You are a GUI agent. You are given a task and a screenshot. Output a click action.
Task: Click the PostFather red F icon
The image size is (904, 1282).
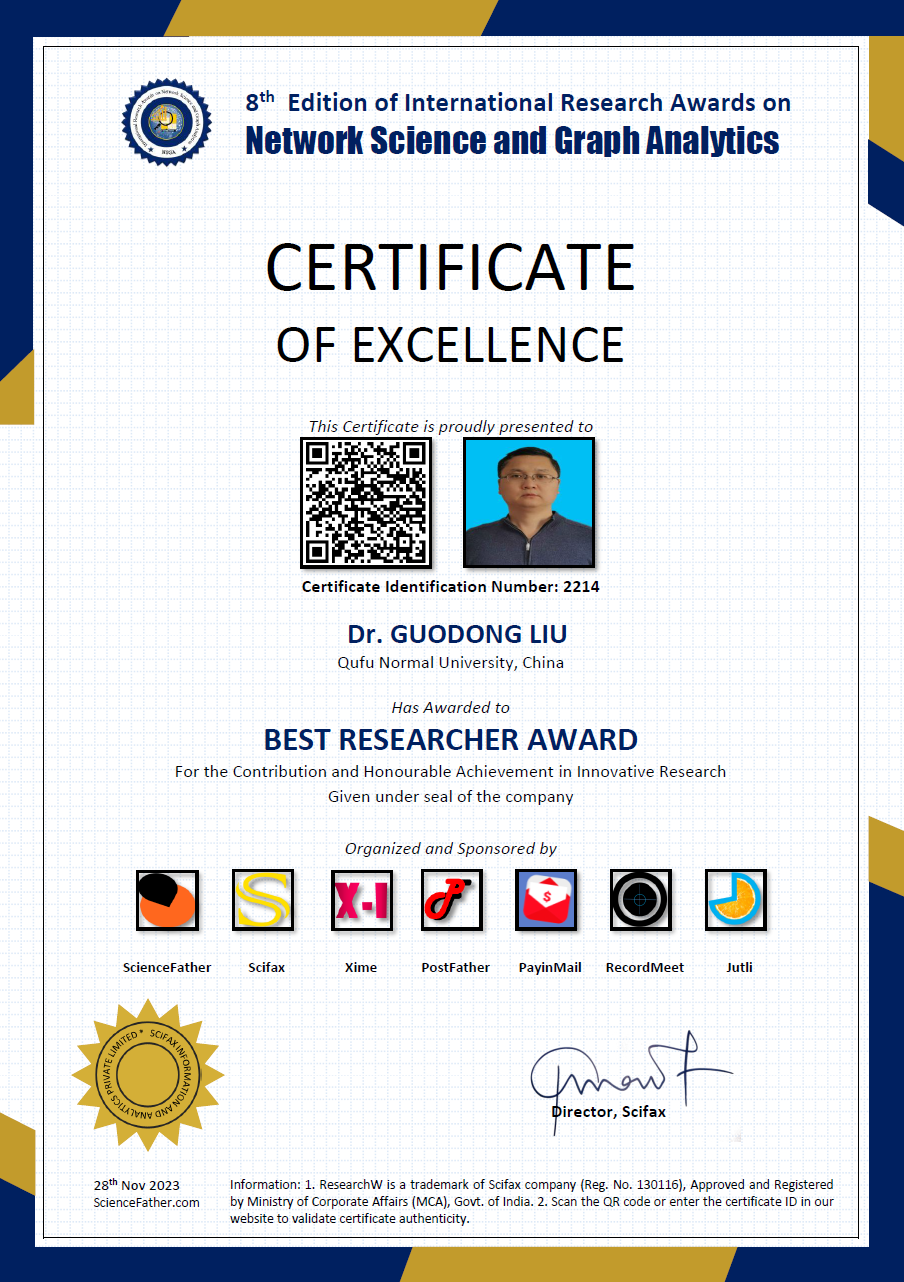[x=452, y=900]
